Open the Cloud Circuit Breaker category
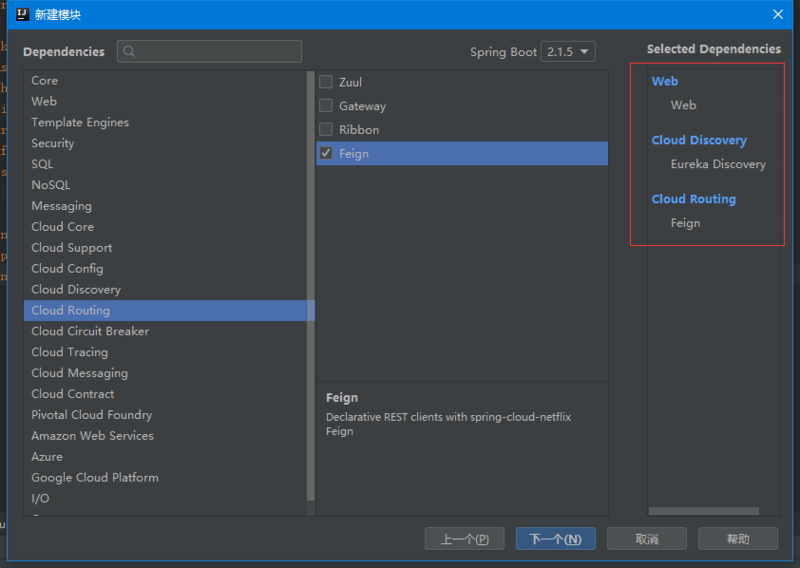 tap(90, 331)
